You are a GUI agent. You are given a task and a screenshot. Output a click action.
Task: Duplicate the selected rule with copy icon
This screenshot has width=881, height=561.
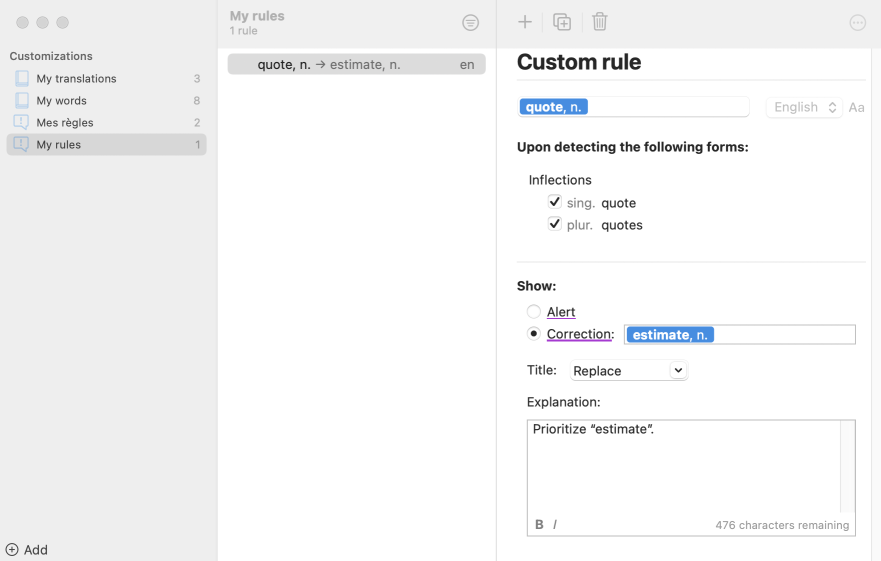(562, 22)
